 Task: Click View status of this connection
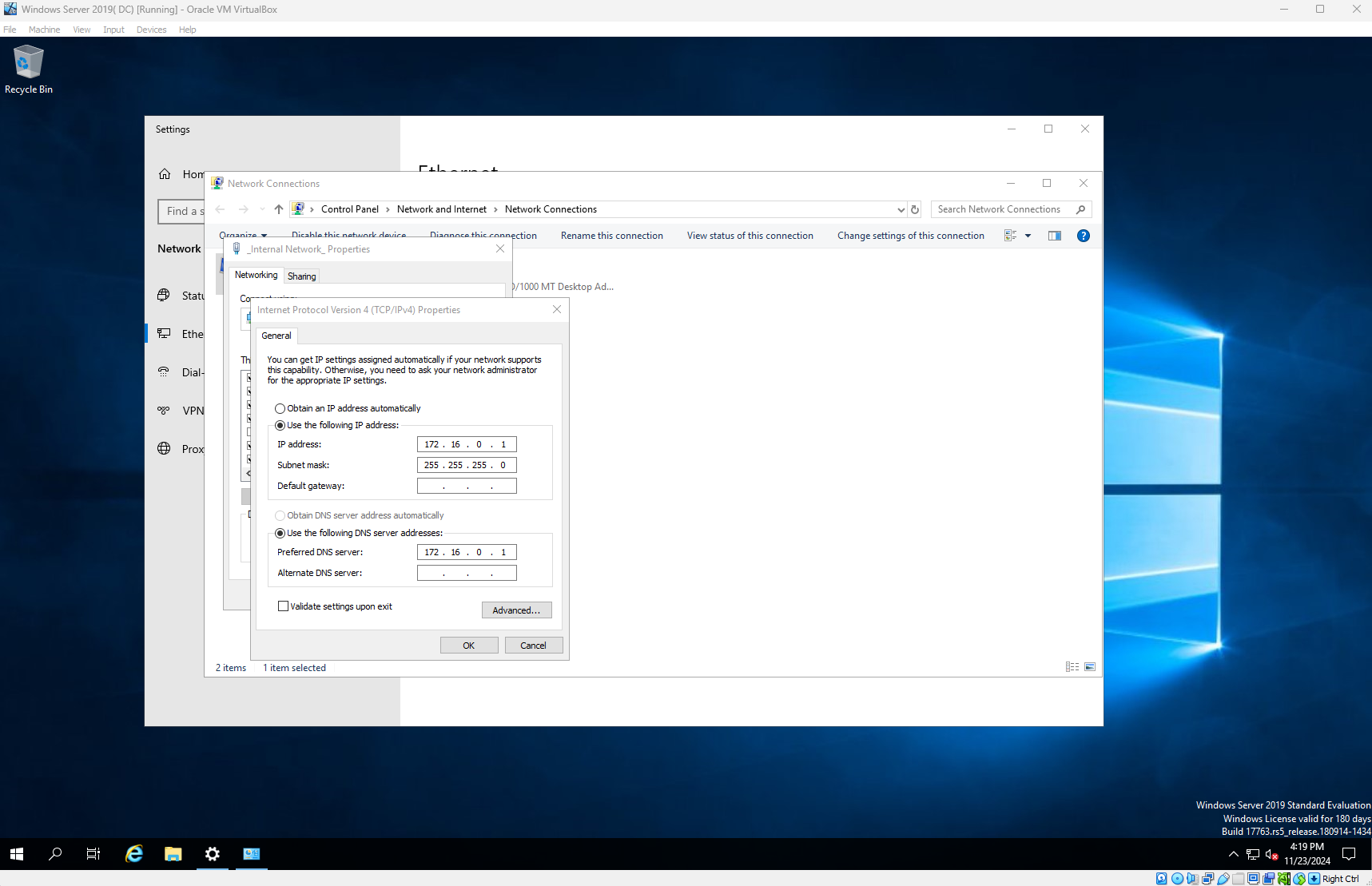[750, 236]
